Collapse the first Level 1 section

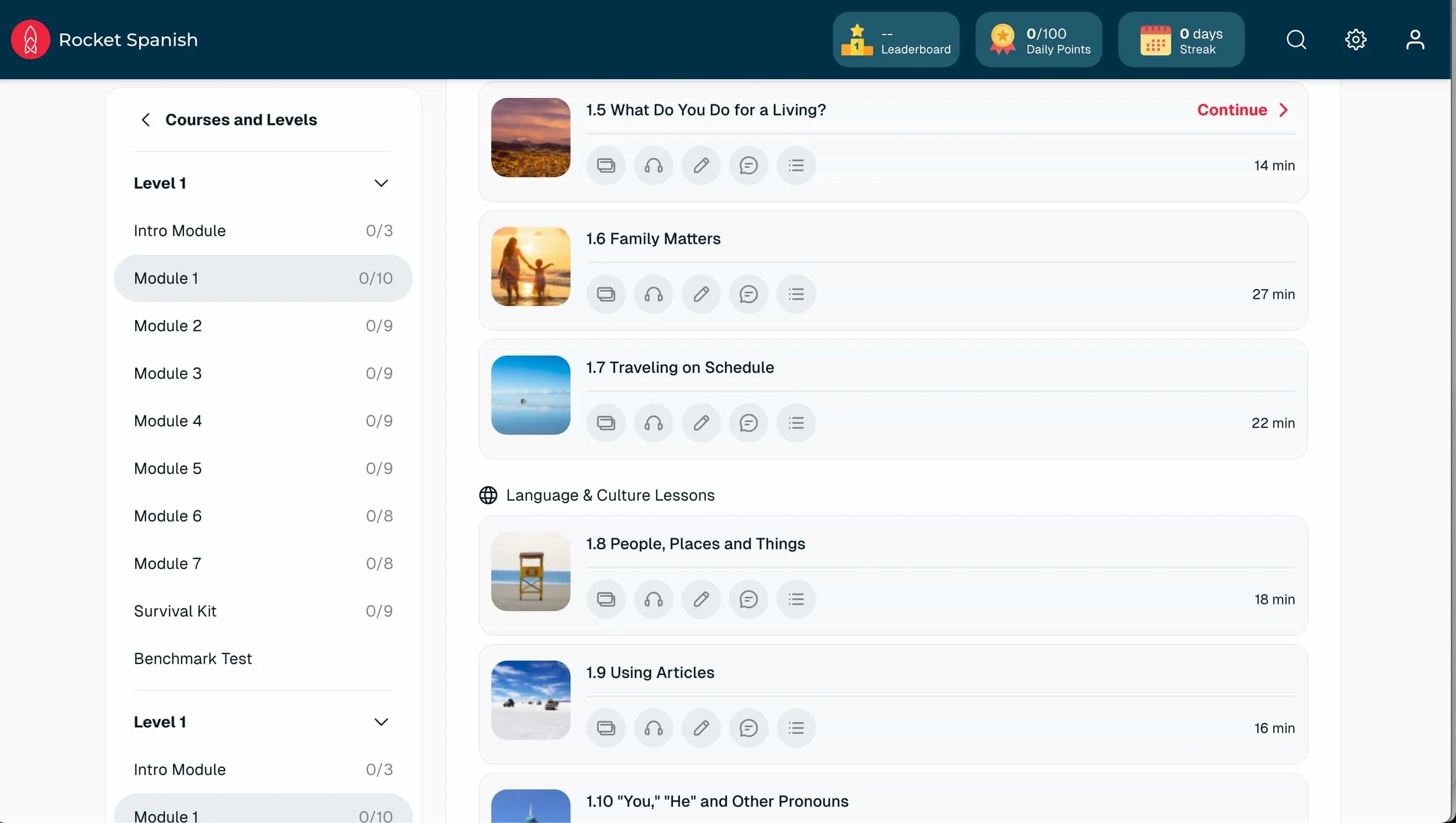point(382,182)
